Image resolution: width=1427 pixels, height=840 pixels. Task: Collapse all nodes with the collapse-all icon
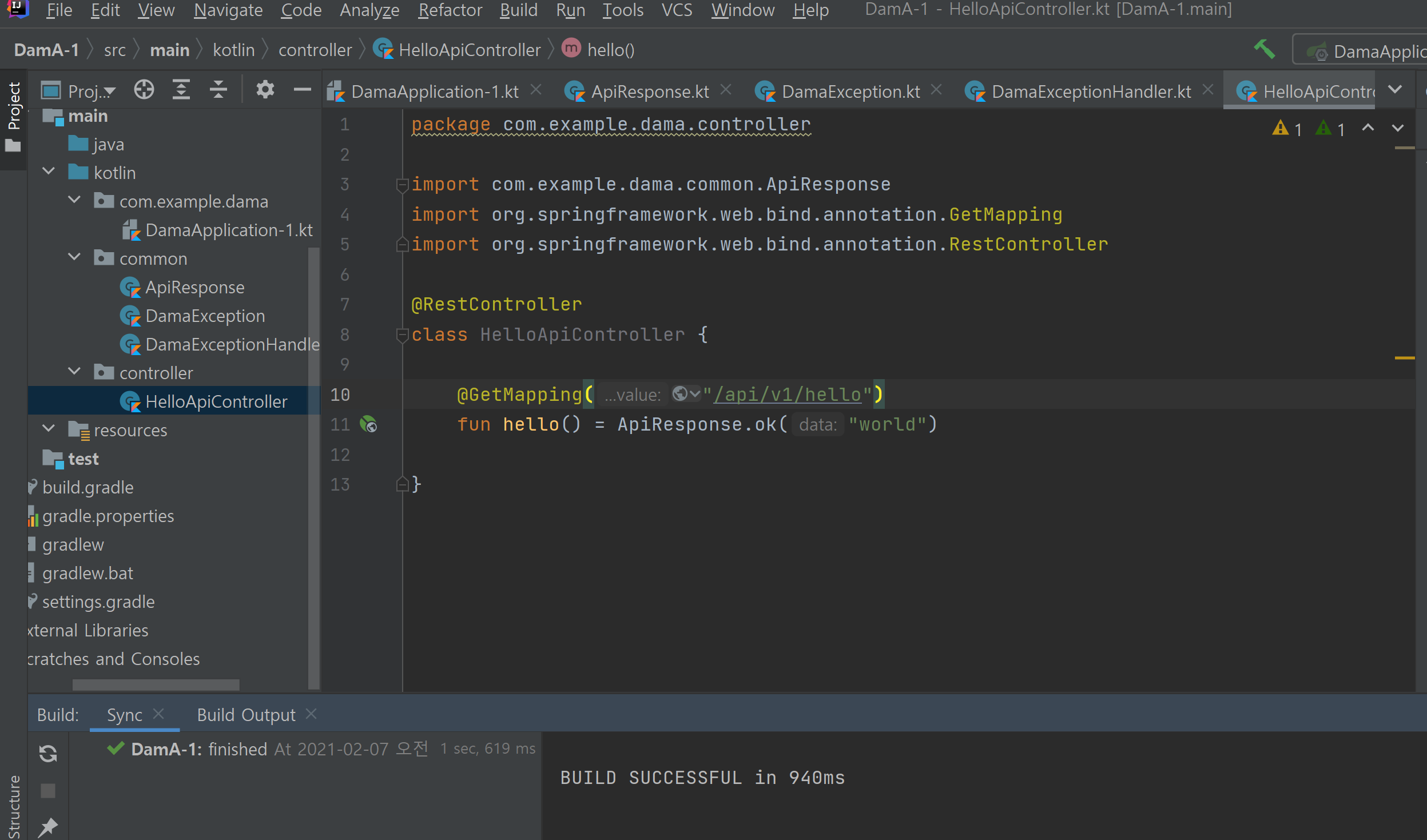219,90
